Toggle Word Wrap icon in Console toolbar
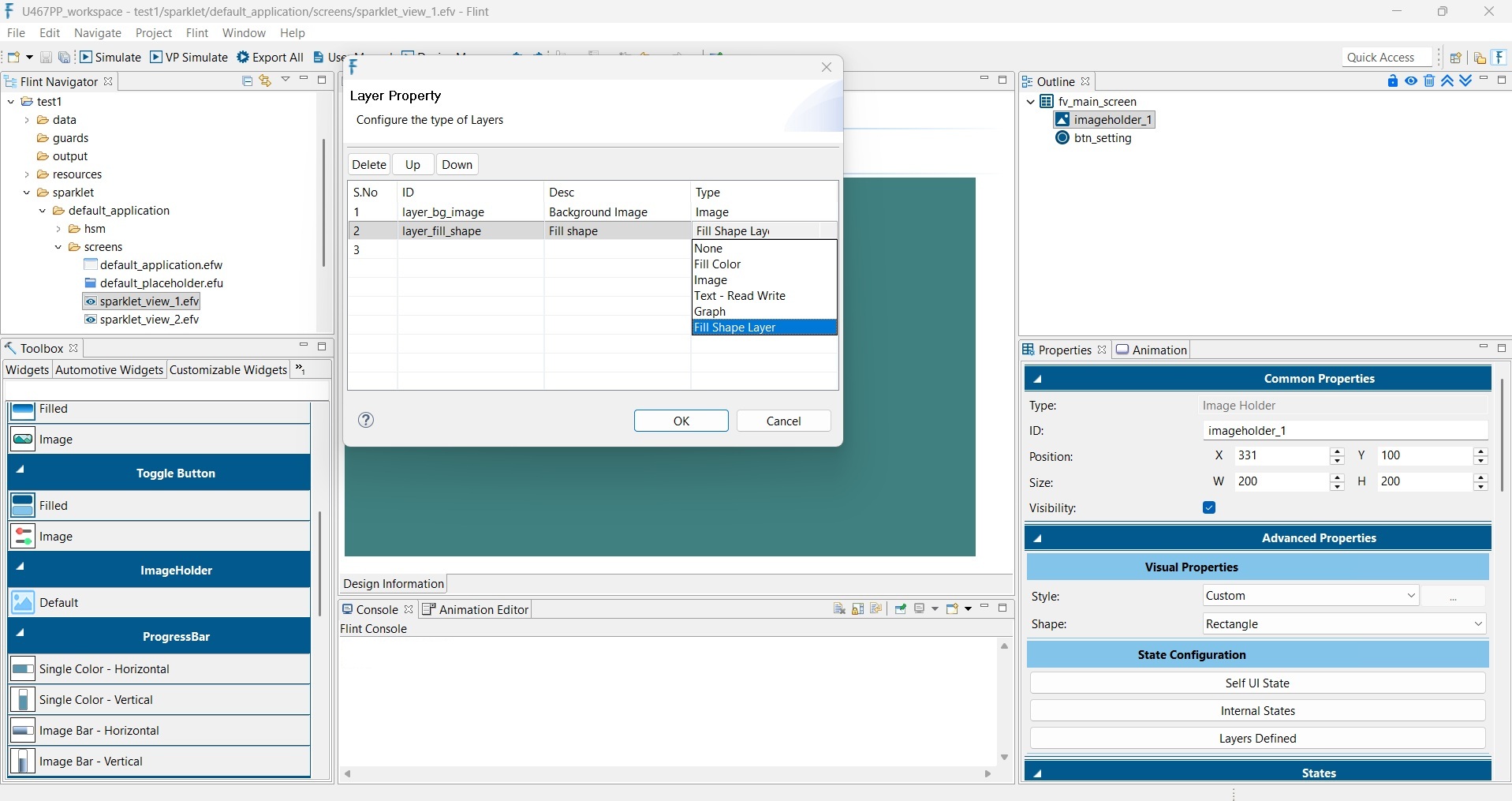1512x801 pixels. coord(875,608)
